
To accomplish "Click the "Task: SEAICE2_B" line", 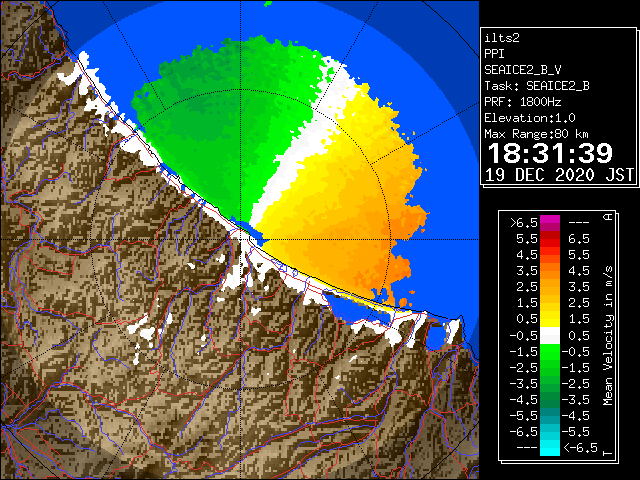I will (x=537, y=86).
